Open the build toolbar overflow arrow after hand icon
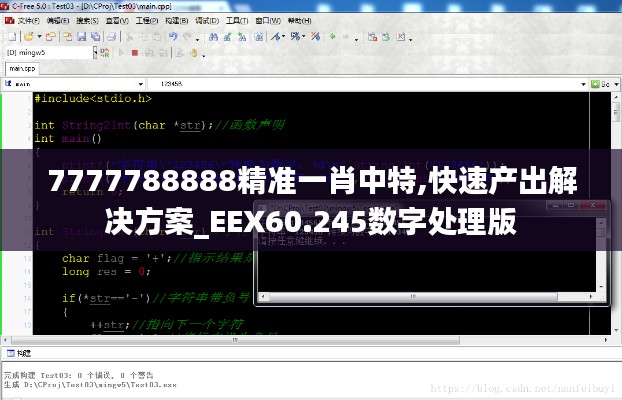This screenshot has height=400, width=622. click(203, 55)
